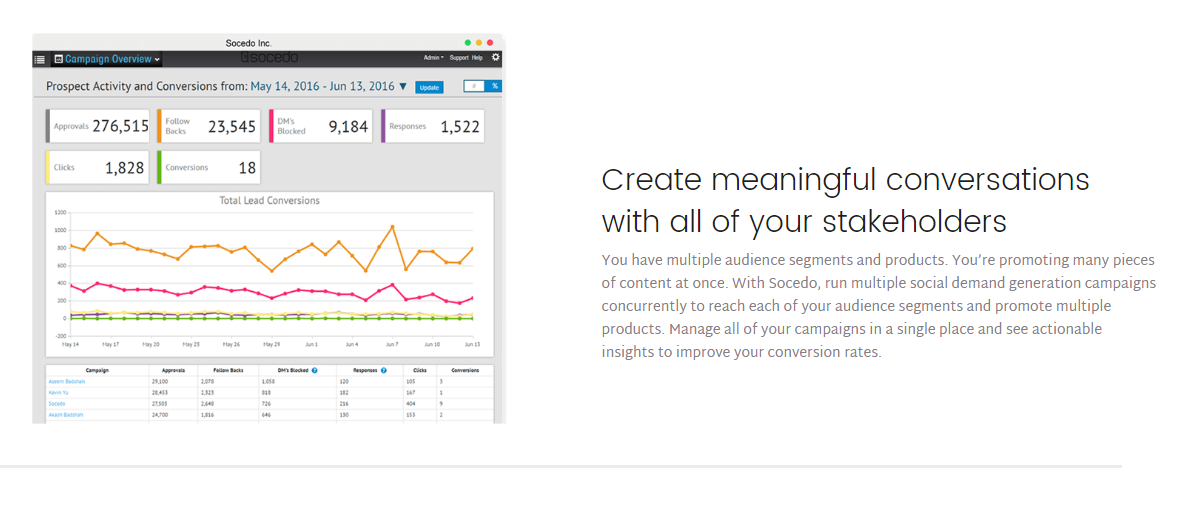Click the Campaign Overview chart icon
This screenshot has width=1177, height=509.
tap(58, 59)
